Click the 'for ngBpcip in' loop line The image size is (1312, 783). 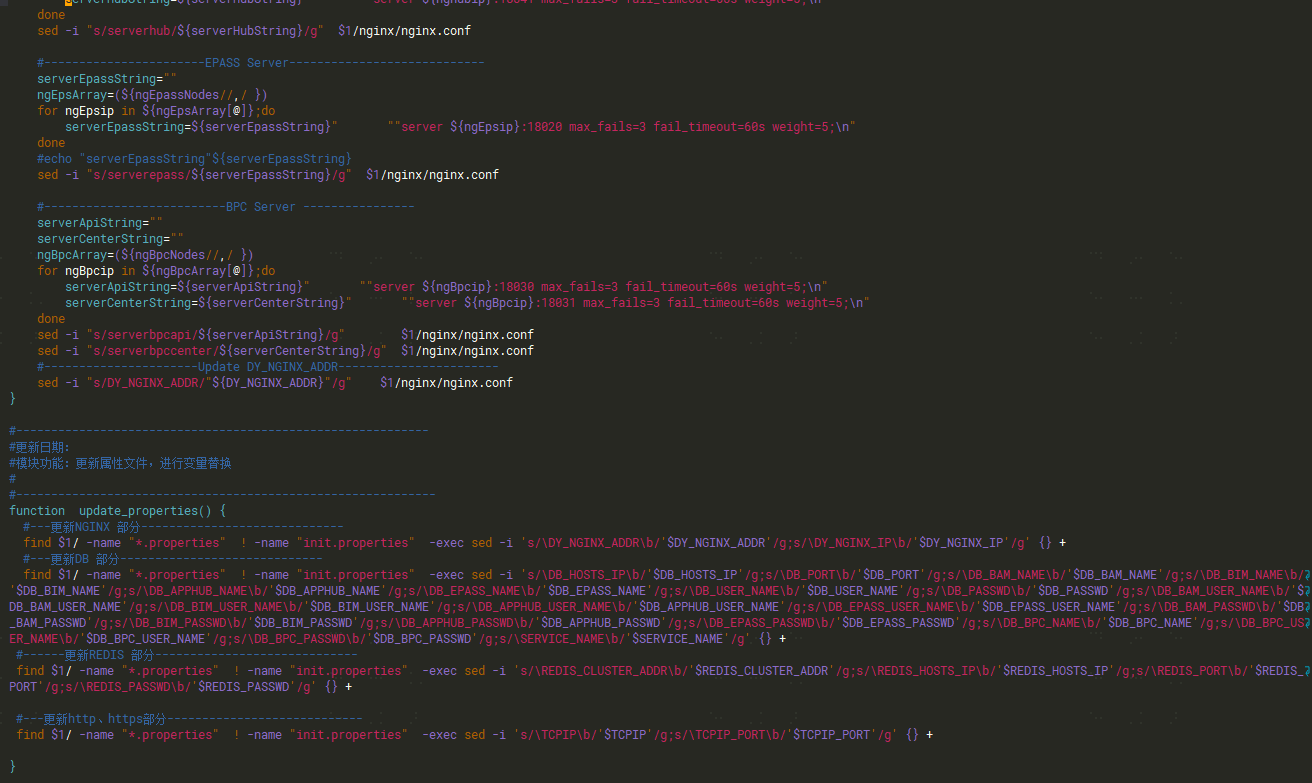point(156,271)
